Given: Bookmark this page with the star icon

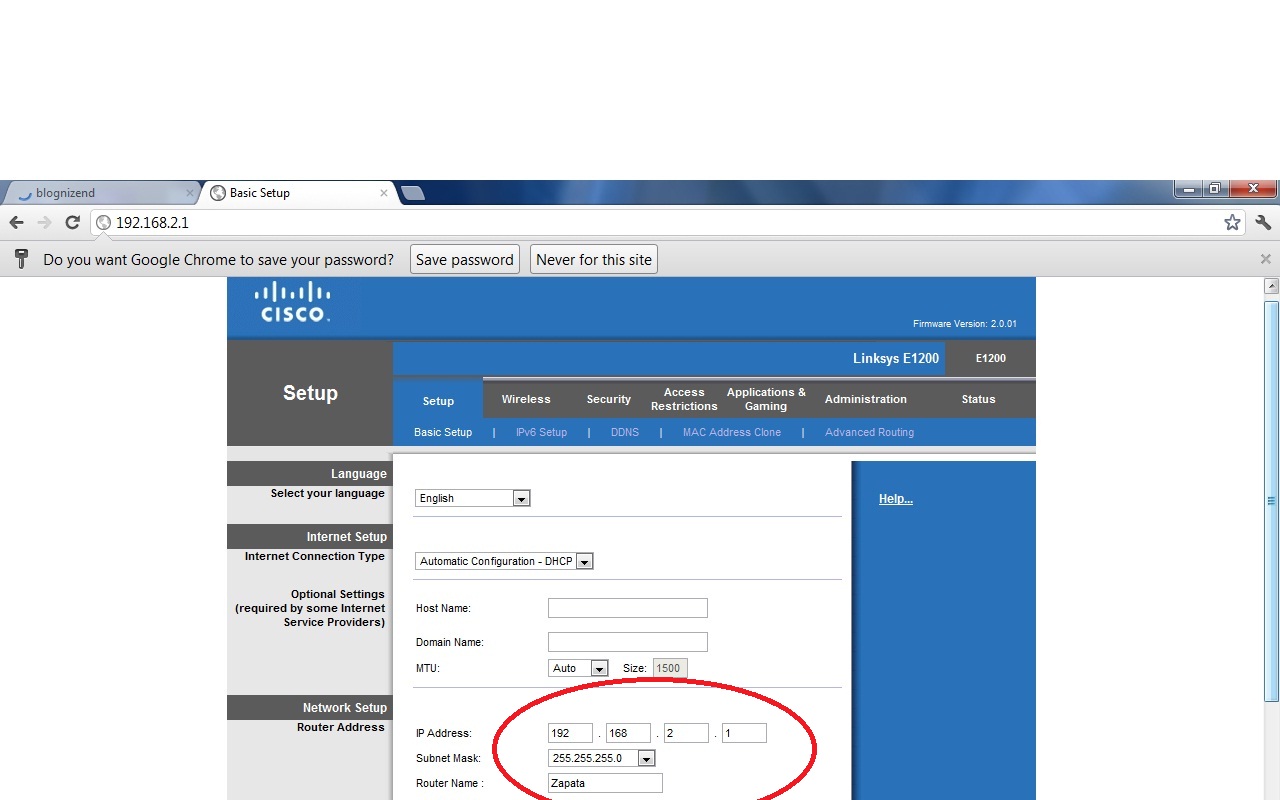Looking at the screenshot, I should pos(1232,222).
